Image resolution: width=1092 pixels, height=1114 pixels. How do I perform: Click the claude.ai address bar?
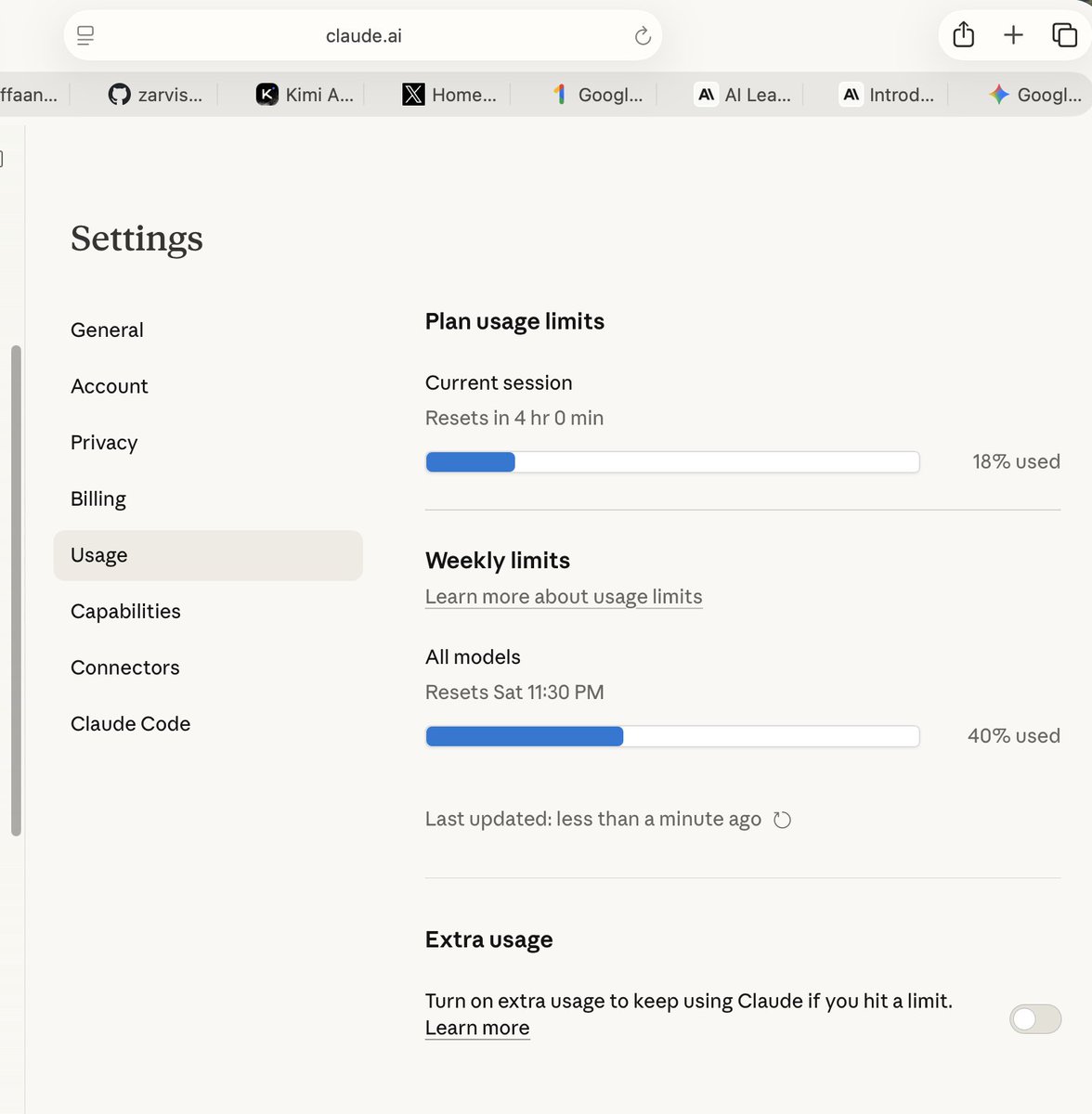[x=363, y=36]
